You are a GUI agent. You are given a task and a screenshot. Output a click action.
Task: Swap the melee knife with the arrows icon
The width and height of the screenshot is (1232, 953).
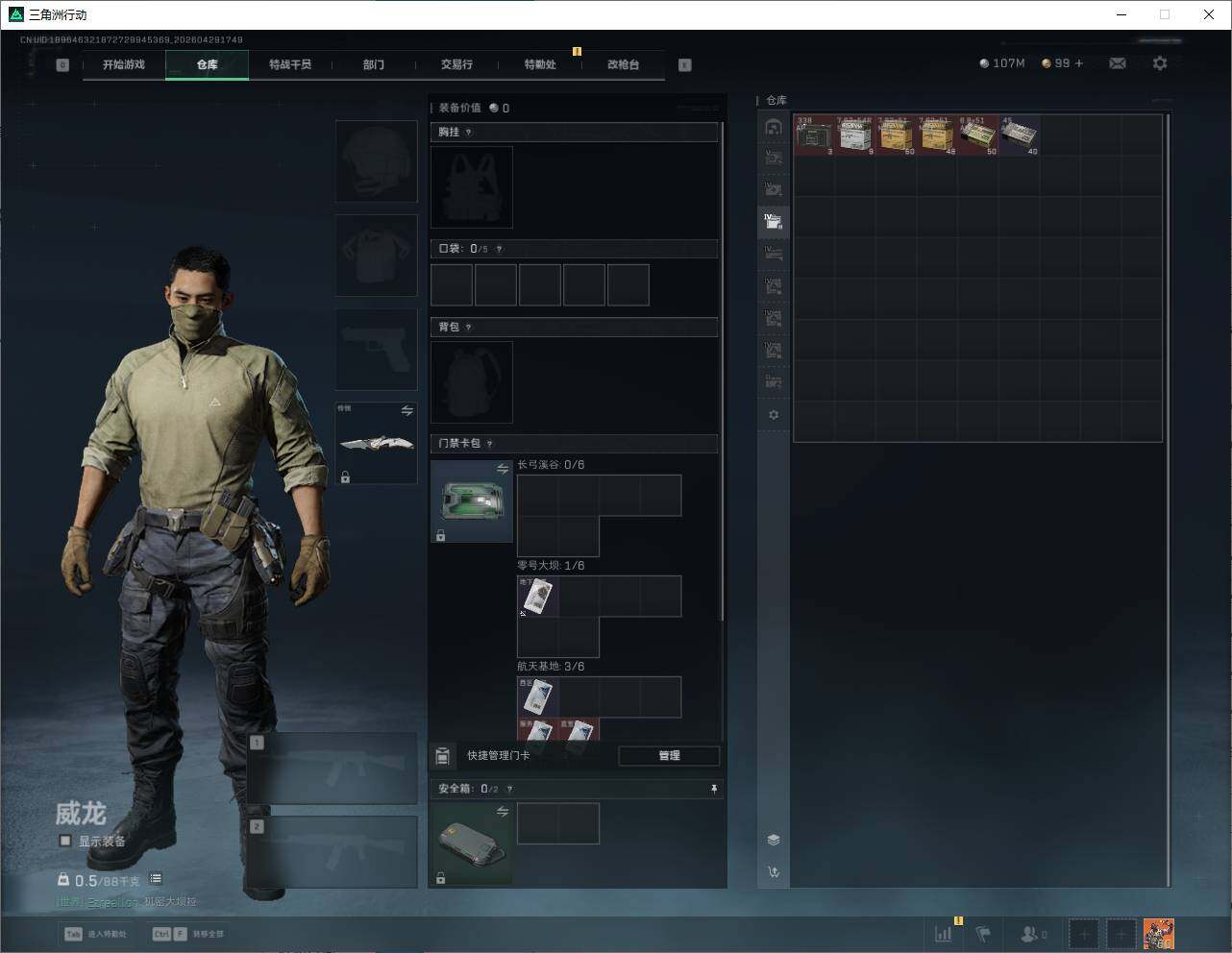(407, 411)
